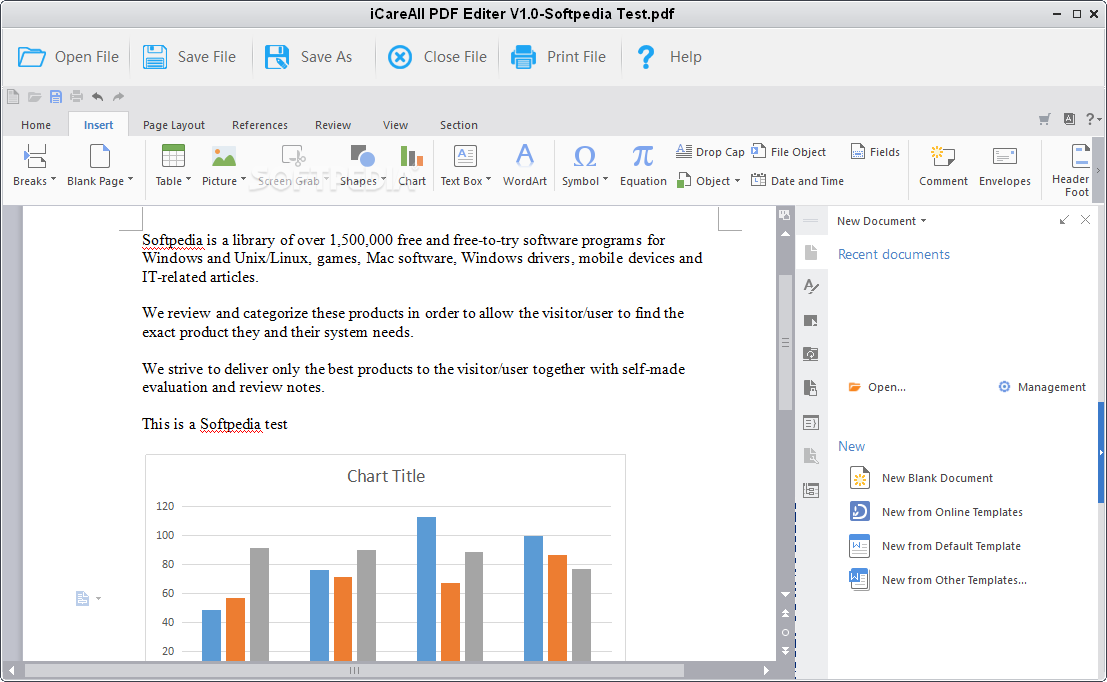Viewport: 1107px width, 682px height.
Task: Click the quick-access open folder icon
Action: [34, 96]
